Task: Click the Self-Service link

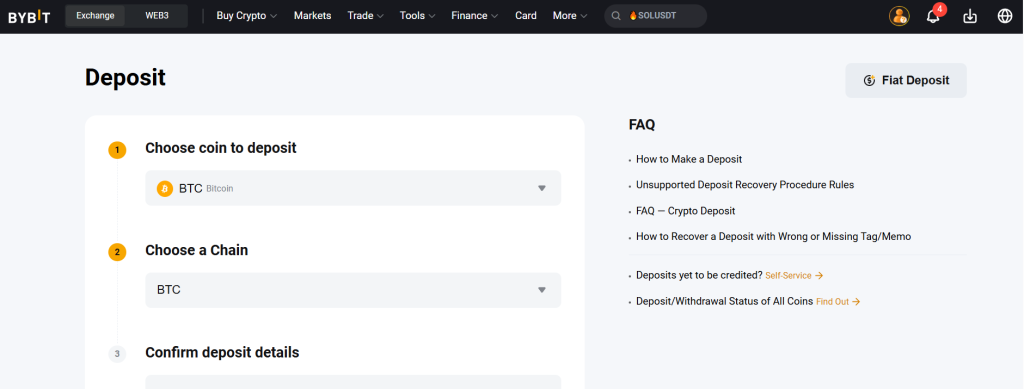Action: click(788, 276)
